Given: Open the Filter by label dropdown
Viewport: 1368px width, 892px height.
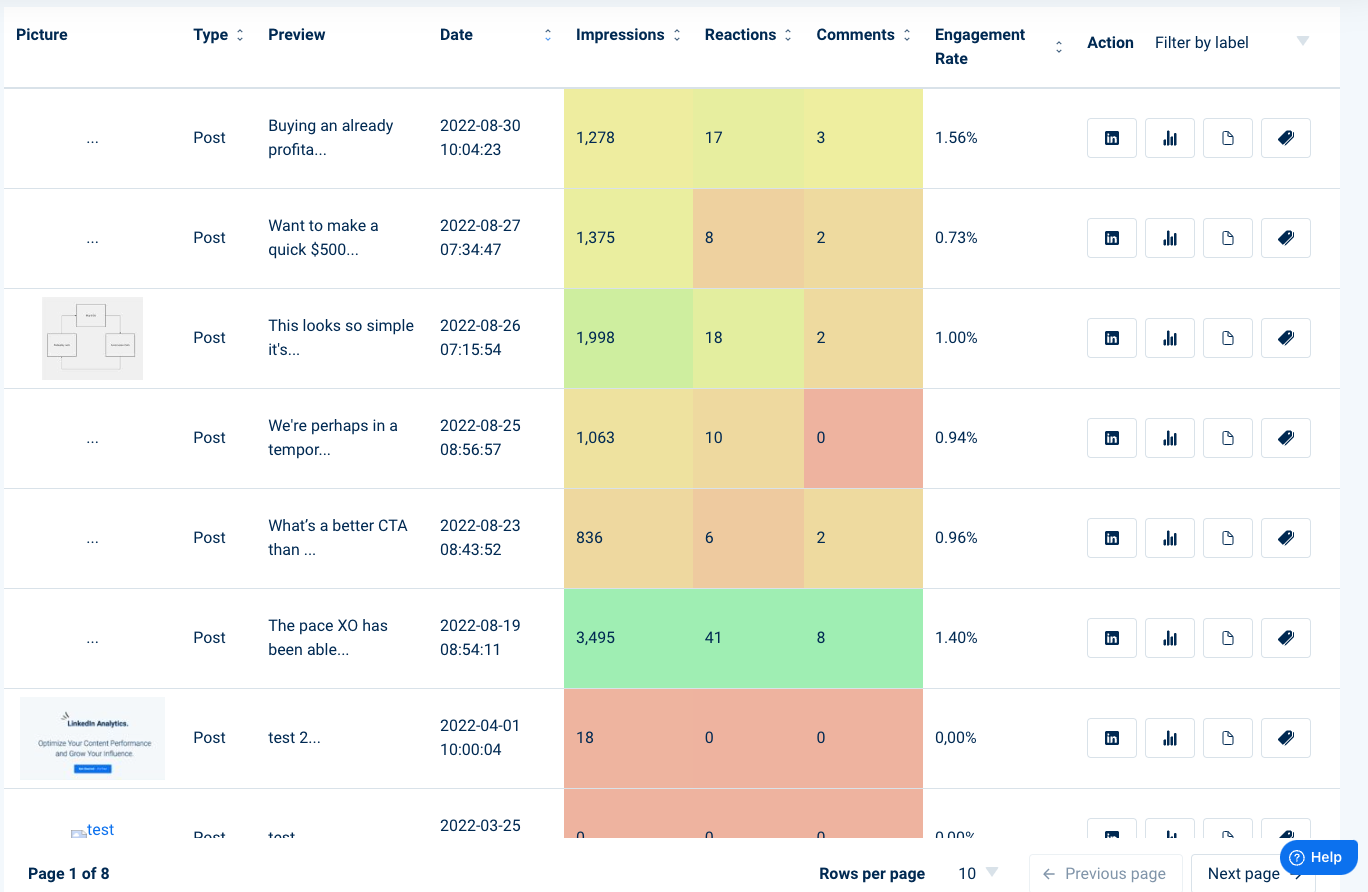Looking at the screenshot, I should tap(1232, 42).
